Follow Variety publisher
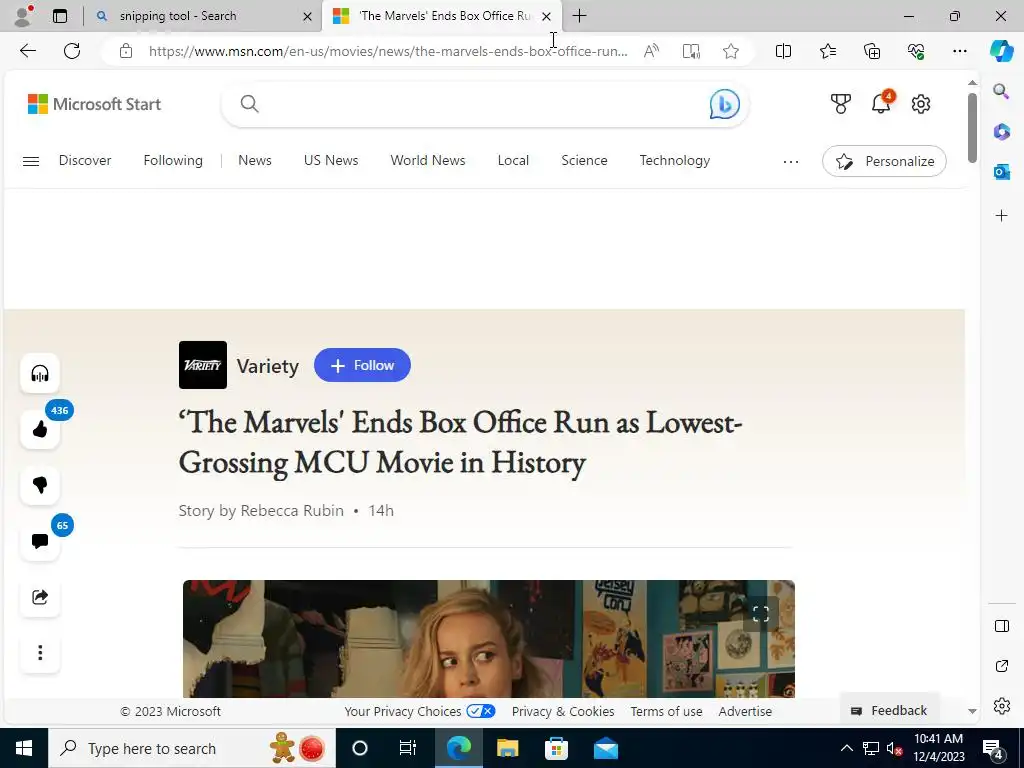Image resolution: width=1024 pixels, height=768 pixels. point(362,365)
